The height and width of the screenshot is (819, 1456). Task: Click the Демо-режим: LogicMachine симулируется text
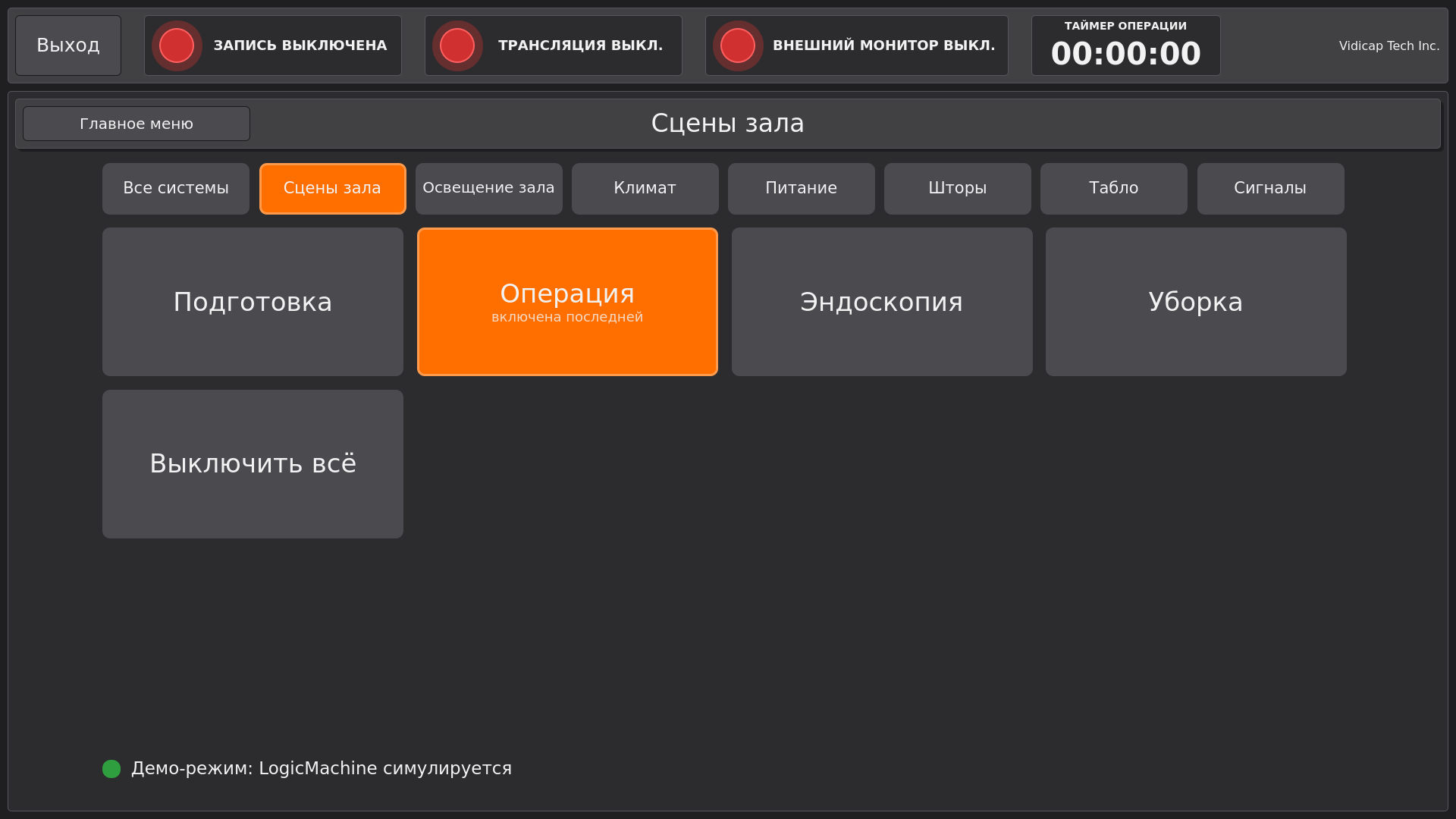pos(322,769)
